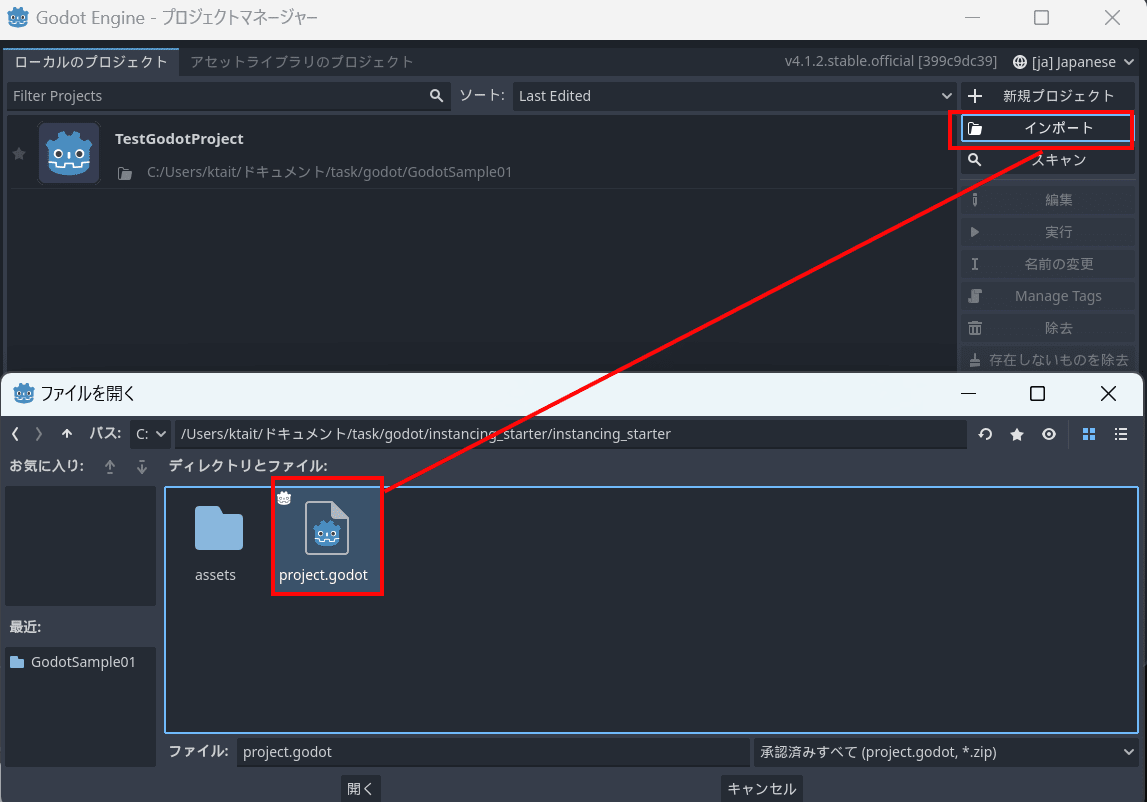Go to parent folder with up arrow

pyautogui.click(x=67, y=434)
